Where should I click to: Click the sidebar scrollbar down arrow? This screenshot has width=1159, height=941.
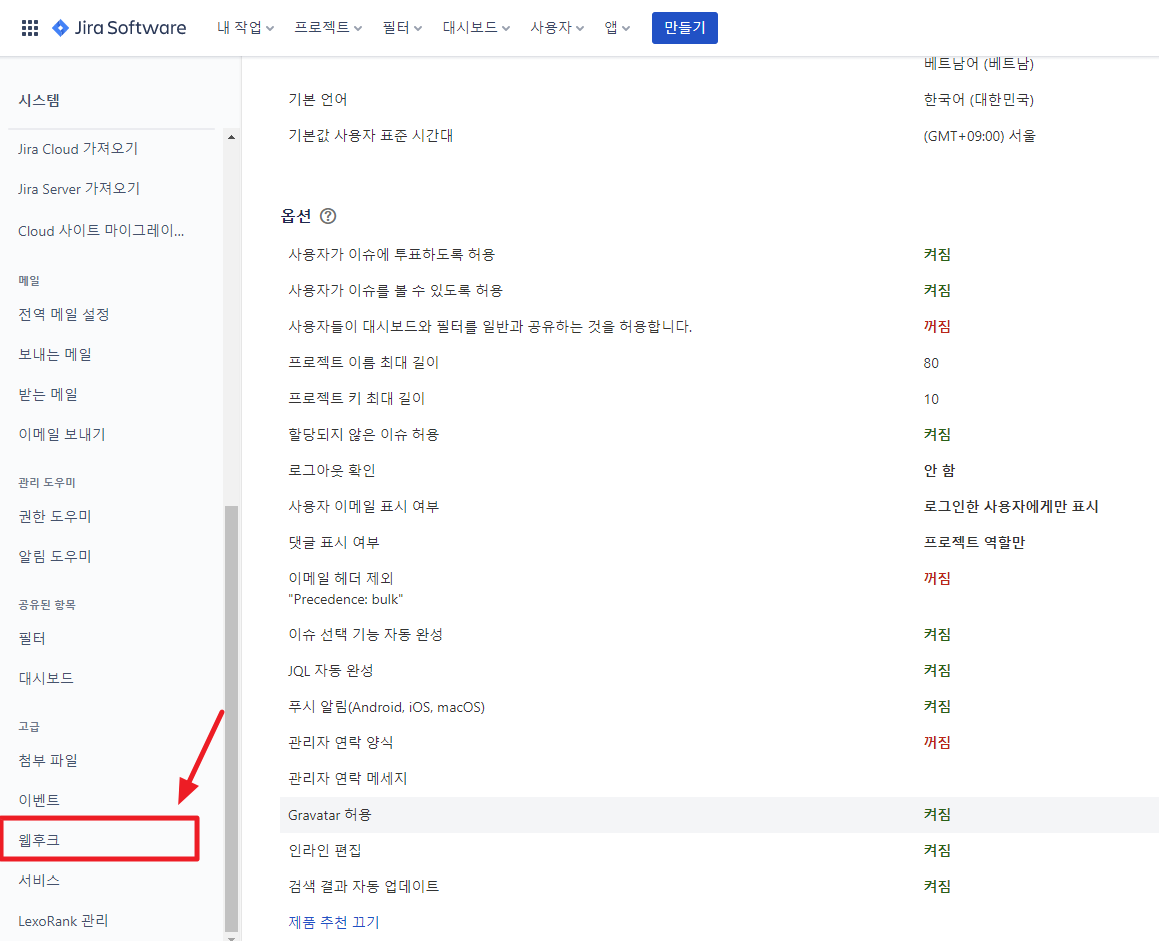pos(232,936)
